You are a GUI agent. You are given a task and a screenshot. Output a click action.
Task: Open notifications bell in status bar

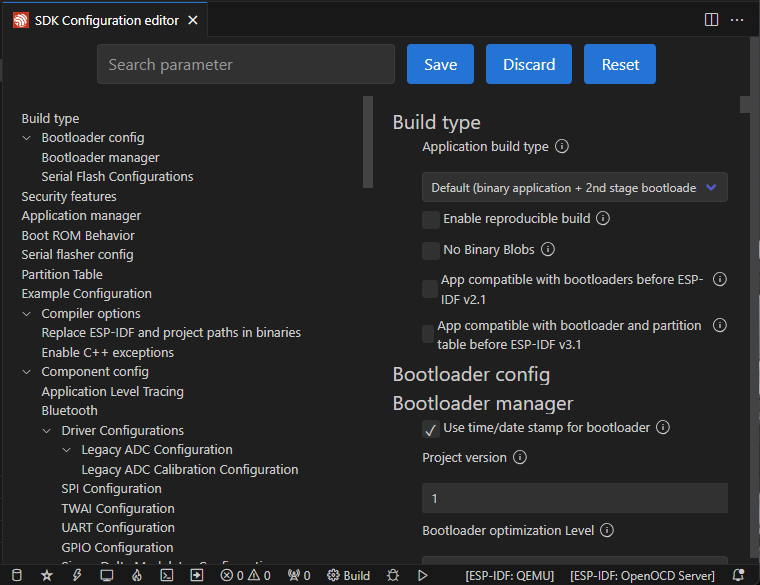pos(738,575)
